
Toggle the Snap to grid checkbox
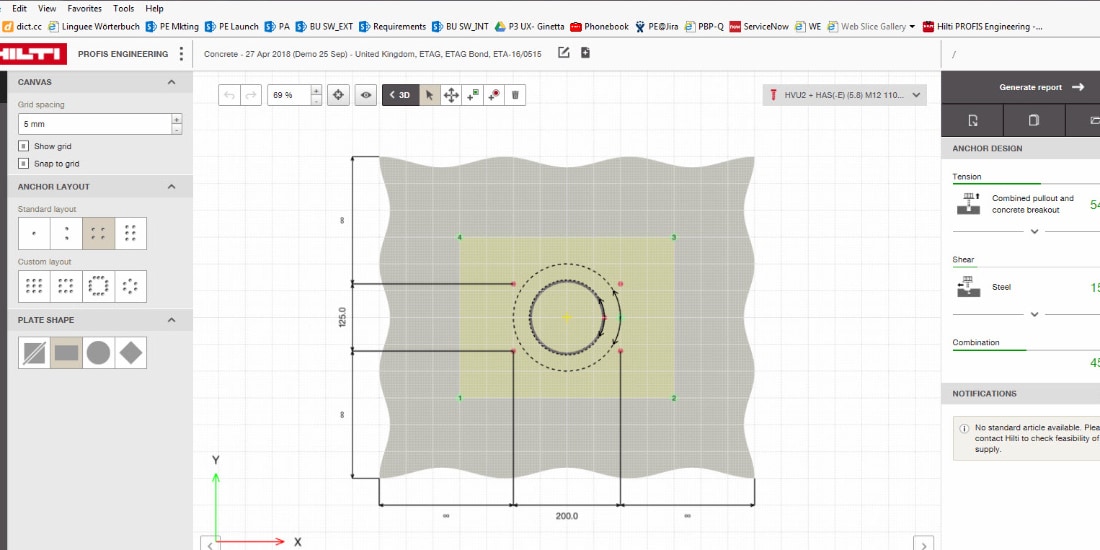[23, 163]
